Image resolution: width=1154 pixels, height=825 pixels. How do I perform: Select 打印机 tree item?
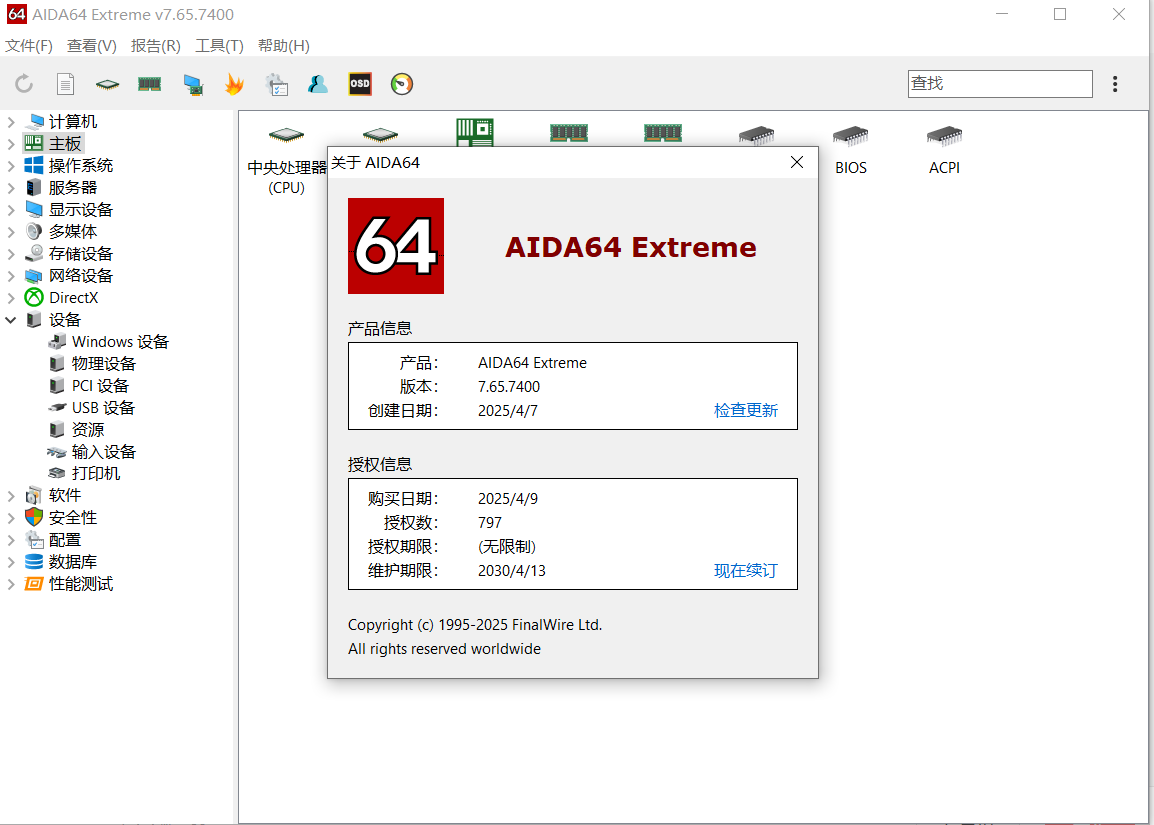pyautogui.click(x=96, y=473)
